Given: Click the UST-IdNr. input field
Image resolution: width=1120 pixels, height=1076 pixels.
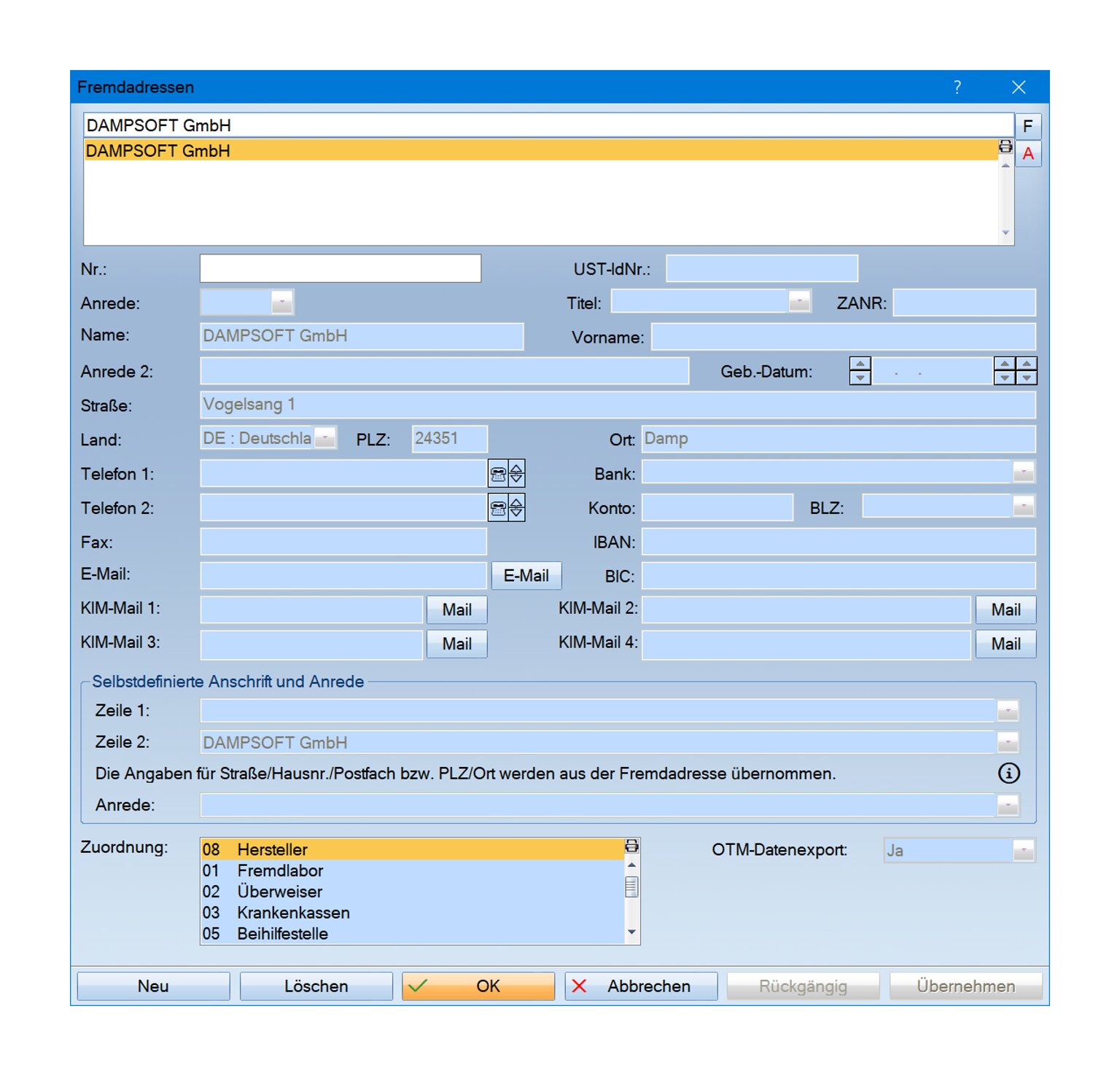Looking at the screenshot, I should [x=762, y=268].
